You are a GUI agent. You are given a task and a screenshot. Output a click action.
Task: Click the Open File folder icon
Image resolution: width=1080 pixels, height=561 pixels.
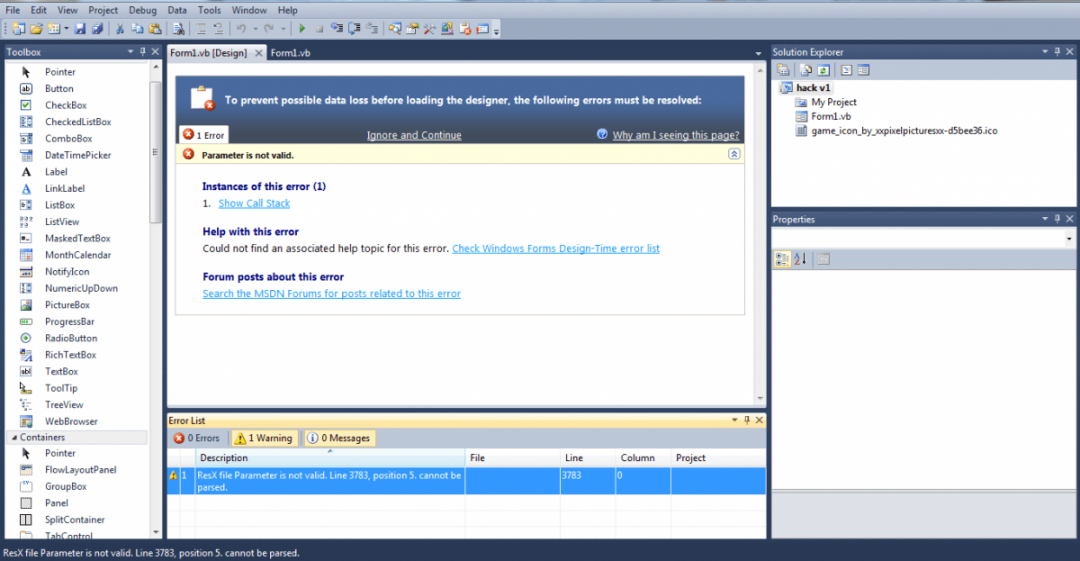click(x=36, y=29)
